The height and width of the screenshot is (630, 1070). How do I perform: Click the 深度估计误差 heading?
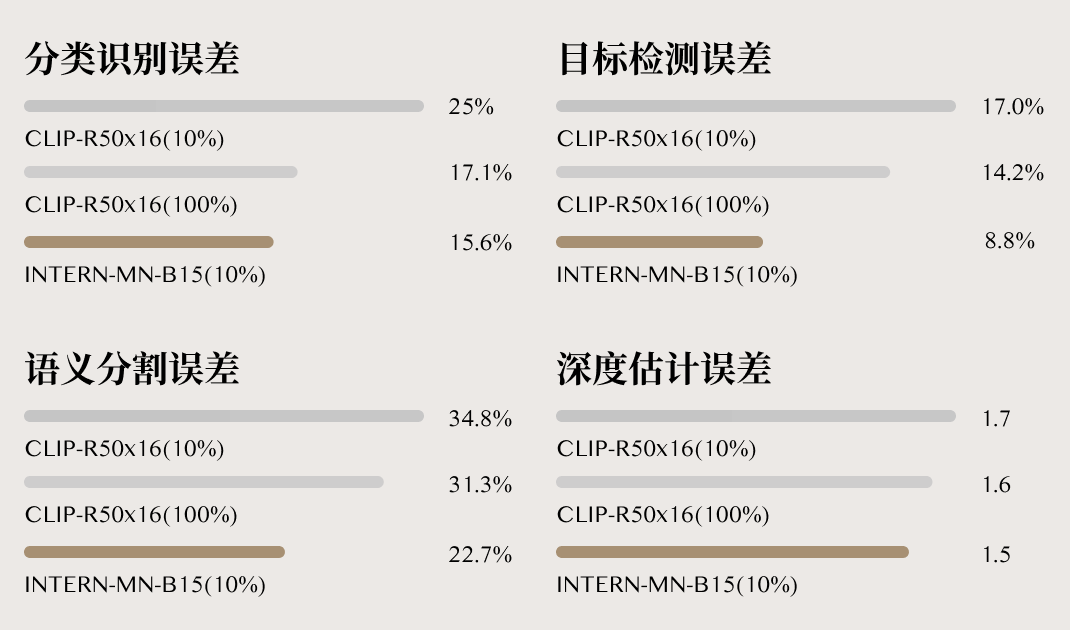(x=664, y=369)
